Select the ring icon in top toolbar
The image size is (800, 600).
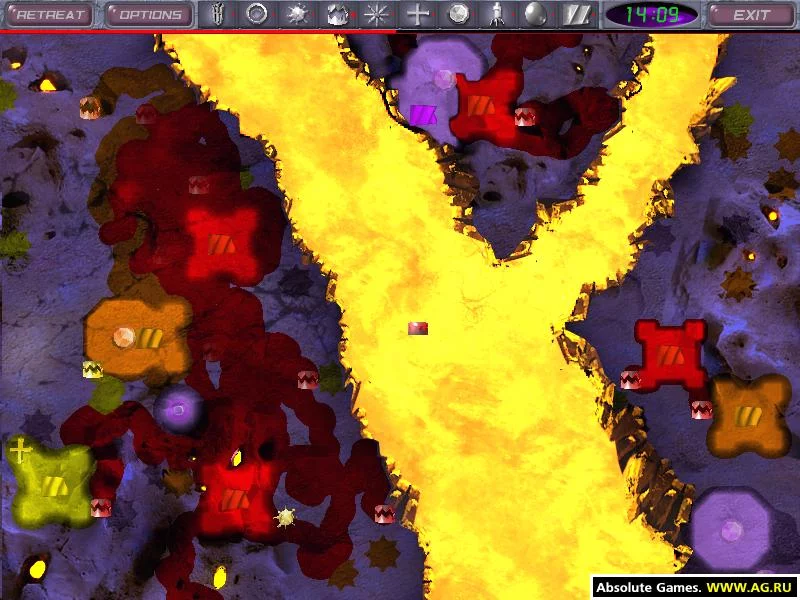point(256,14)
